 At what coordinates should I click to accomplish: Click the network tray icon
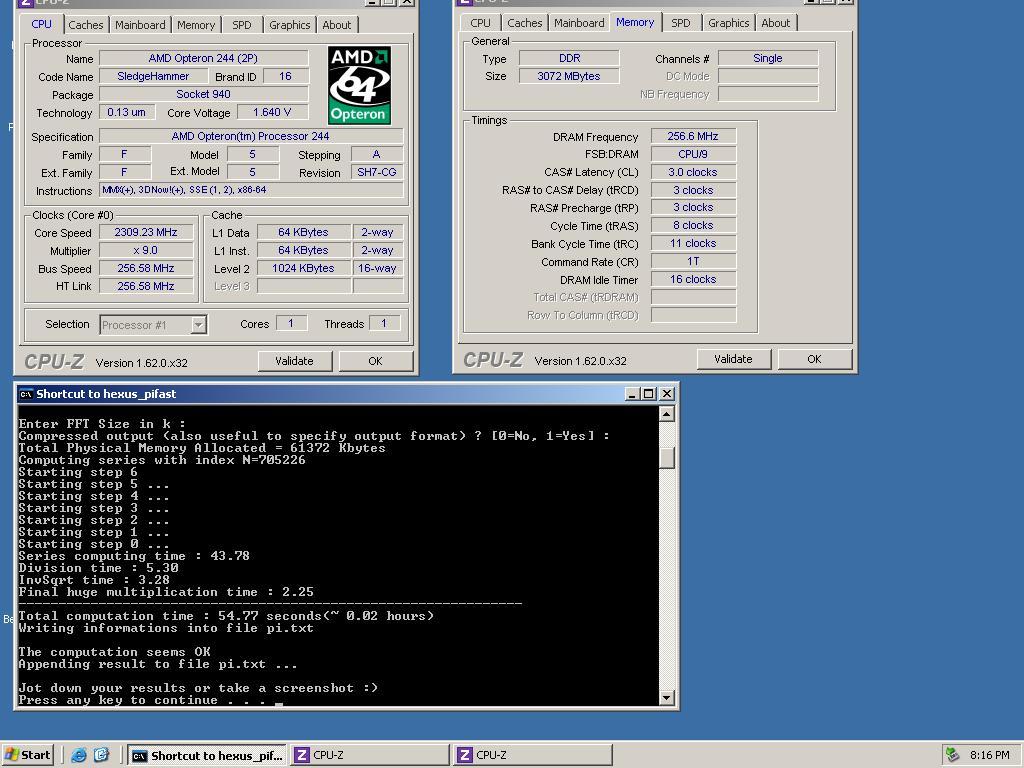coord(952,755)
